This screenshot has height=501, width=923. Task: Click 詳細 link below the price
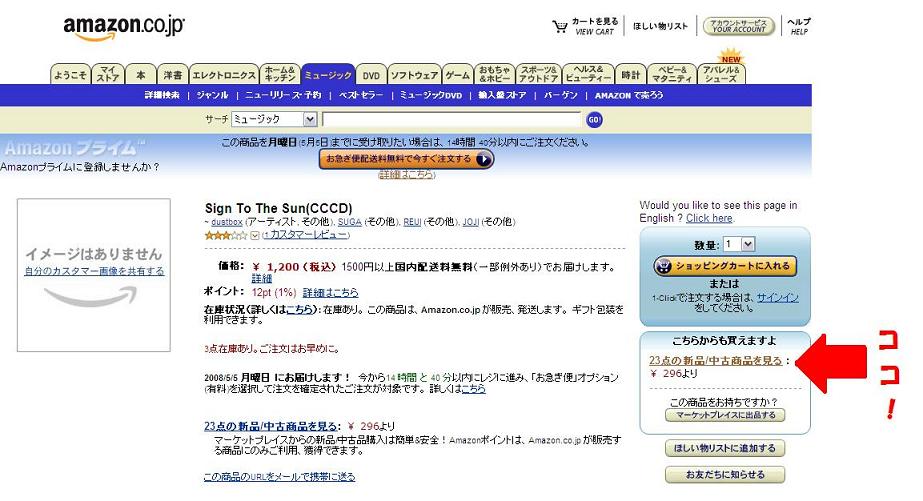click(x=262, y=278)
